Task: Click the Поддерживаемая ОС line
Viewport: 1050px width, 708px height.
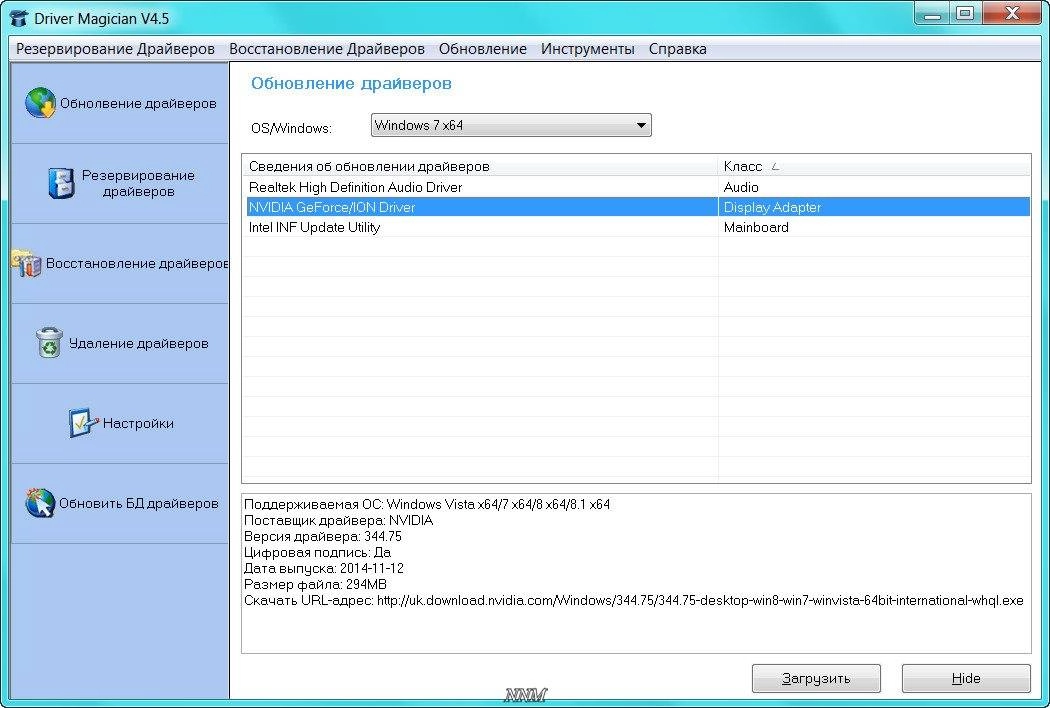Action: tap(427, 504)
